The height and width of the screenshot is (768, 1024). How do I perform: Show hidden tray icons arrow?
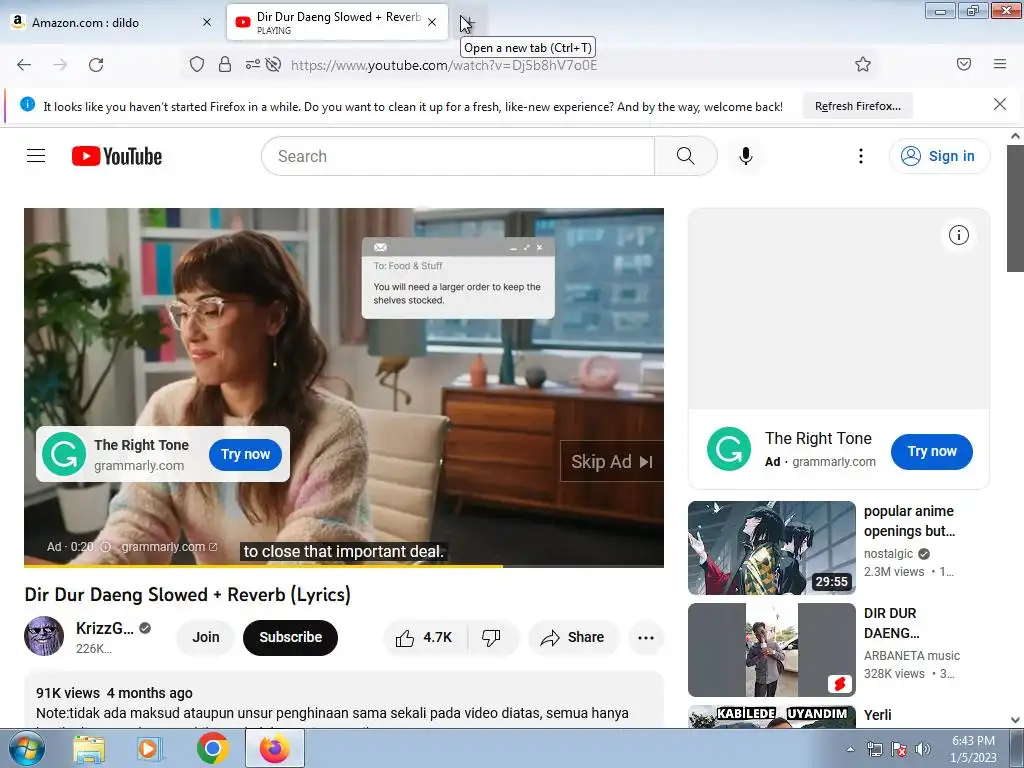tap(850, 750)
